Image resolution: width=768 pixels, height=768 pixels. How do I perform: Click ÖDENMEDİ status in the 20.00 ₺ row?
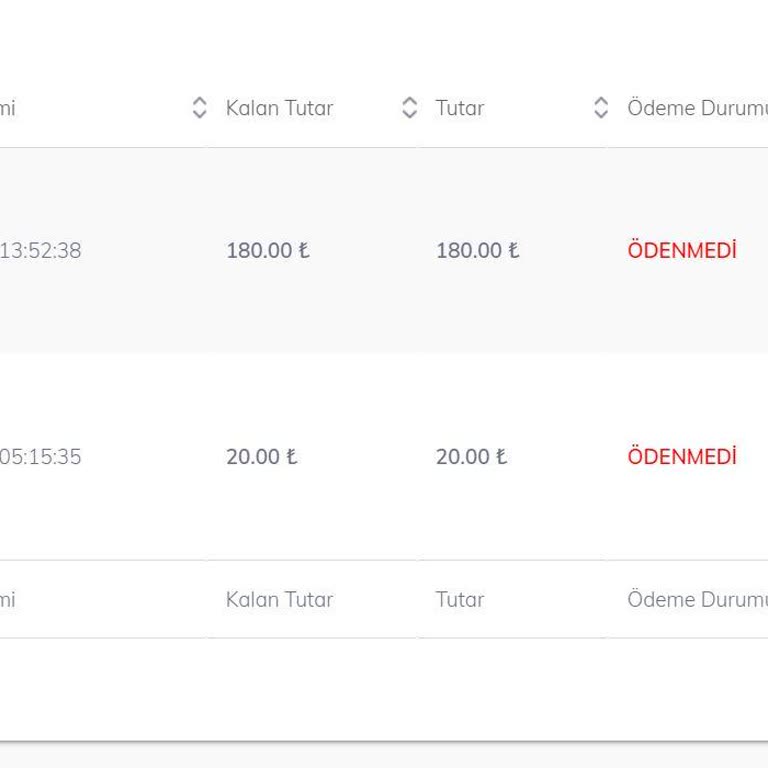click(682, 457)
